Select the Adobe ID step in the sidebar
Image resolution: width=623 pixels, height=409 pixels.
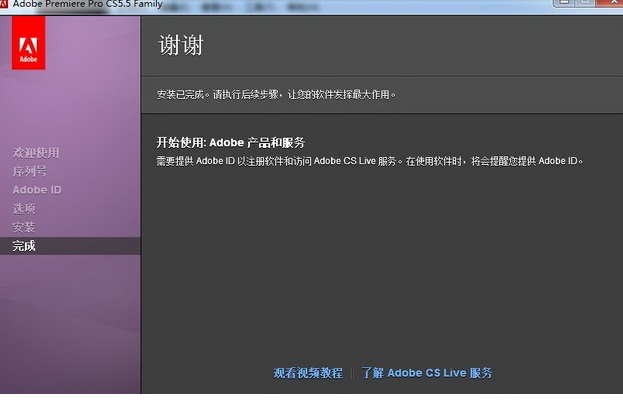(x=37, y=190)
